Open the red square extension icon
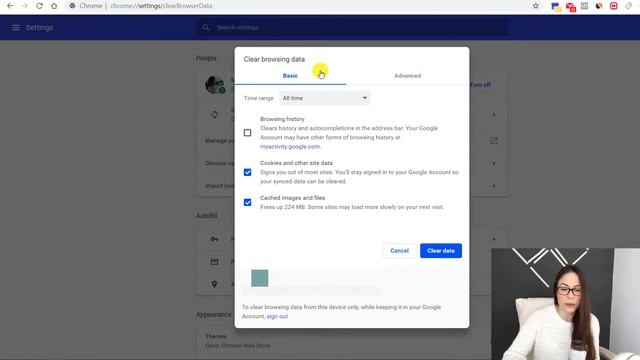 613,6
